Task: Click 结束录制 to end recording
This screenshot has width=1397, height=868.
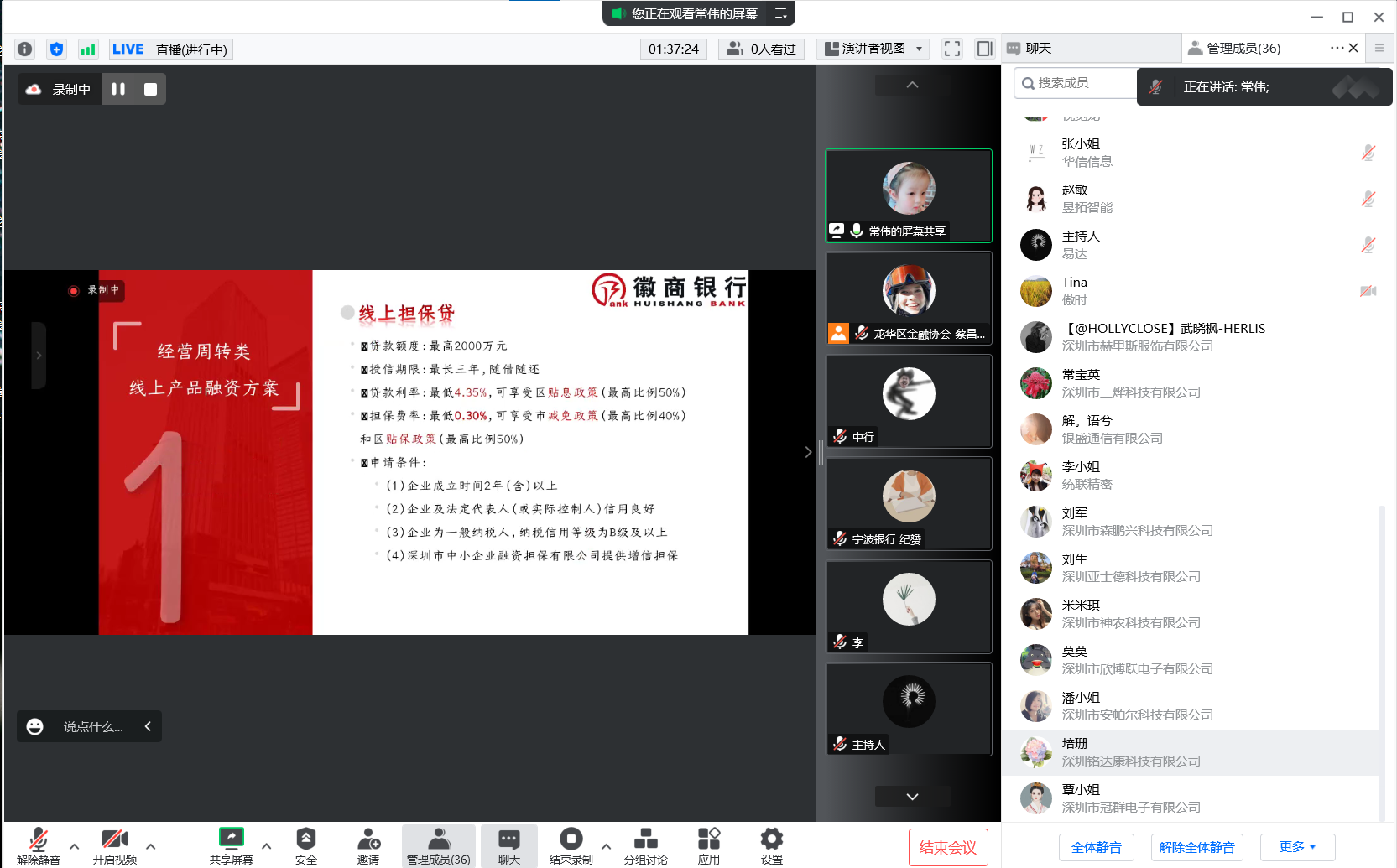Action: [571, 845]
